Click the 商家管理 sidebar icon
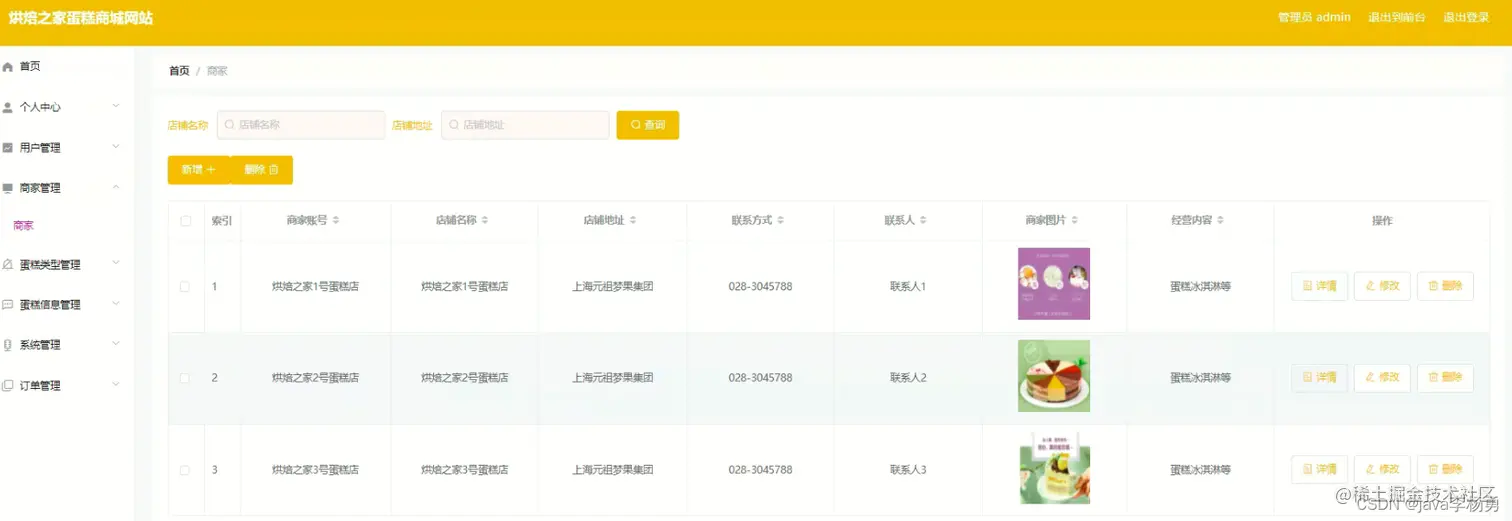The height and width of the screenshot is (521, 1512). pyautogui.click(x=8, y=188)
